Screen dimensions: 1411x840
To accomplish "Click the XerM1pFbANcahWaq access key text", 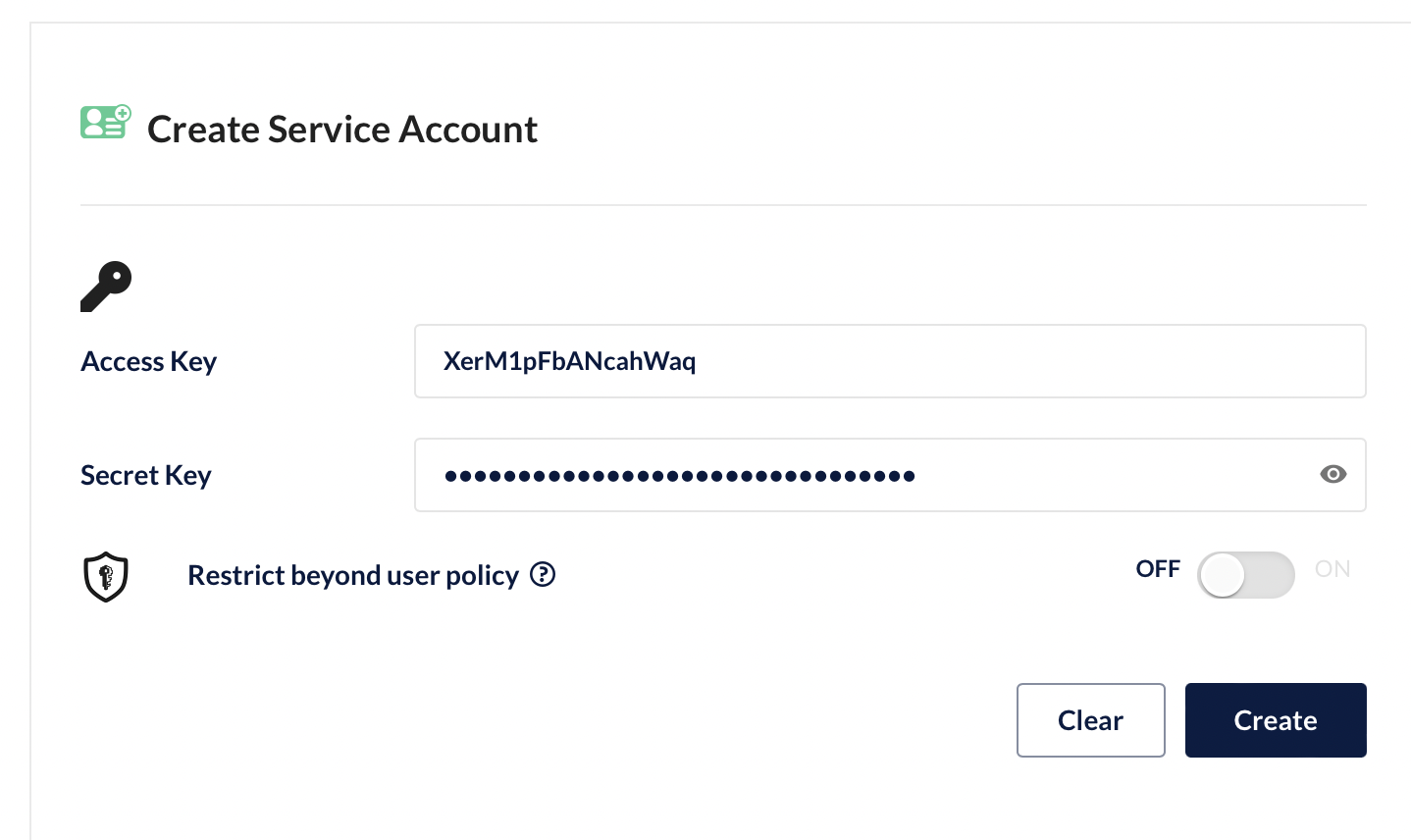I will click(569, 361).
